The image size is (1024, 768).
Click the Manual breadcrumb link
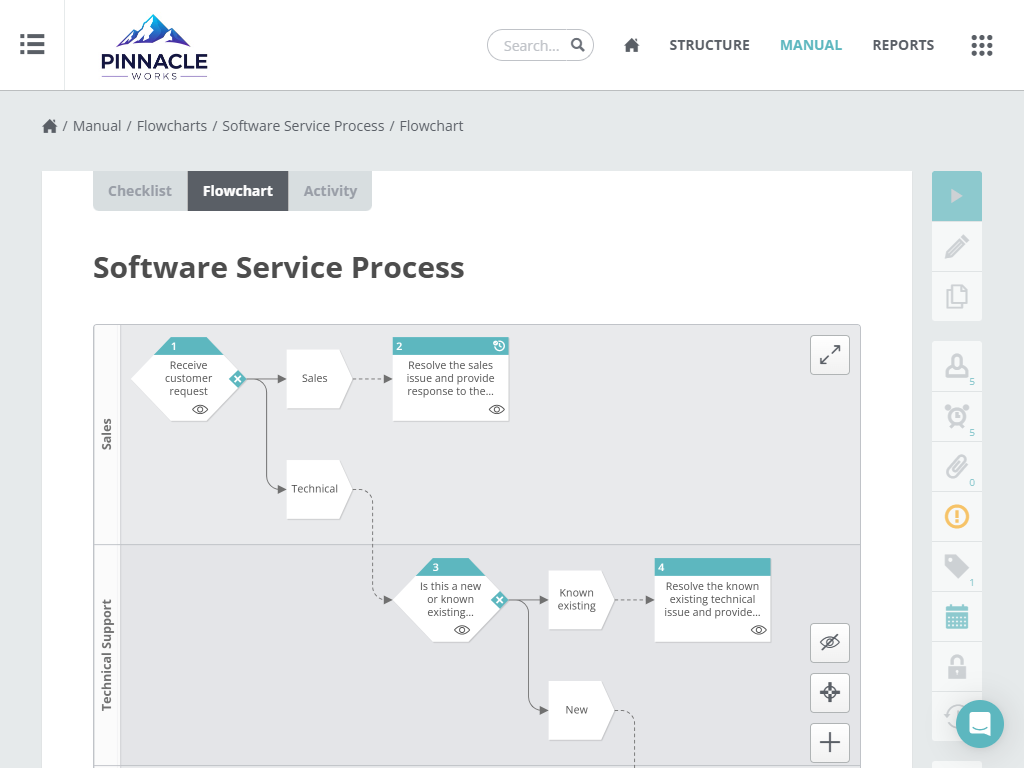pyautogui.click(x=97, y=126)
